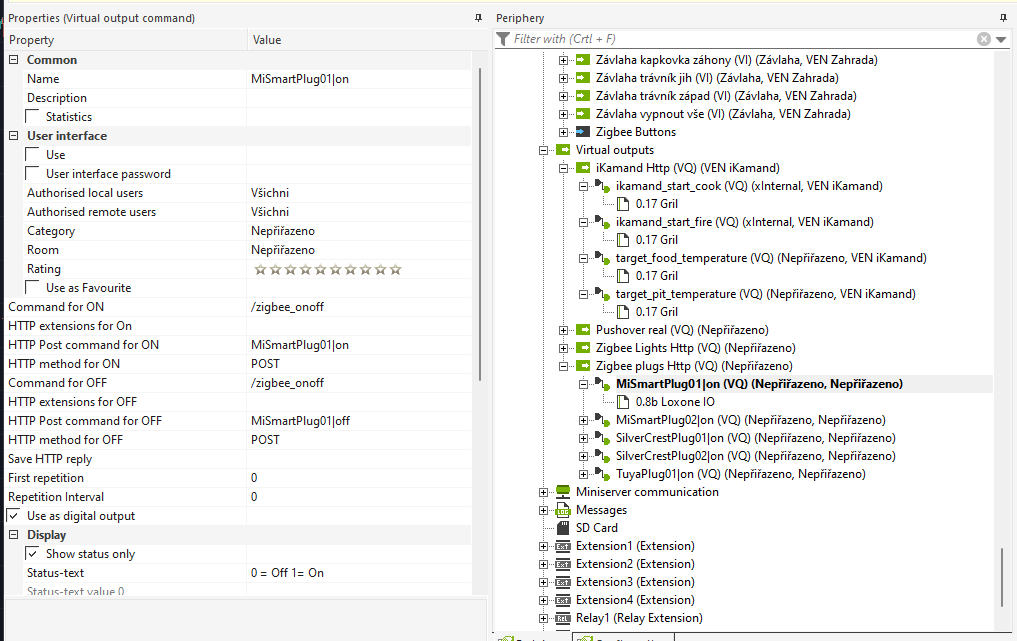
Task: Click the ikamand_start_fire output icon
Action: [603, 222]
